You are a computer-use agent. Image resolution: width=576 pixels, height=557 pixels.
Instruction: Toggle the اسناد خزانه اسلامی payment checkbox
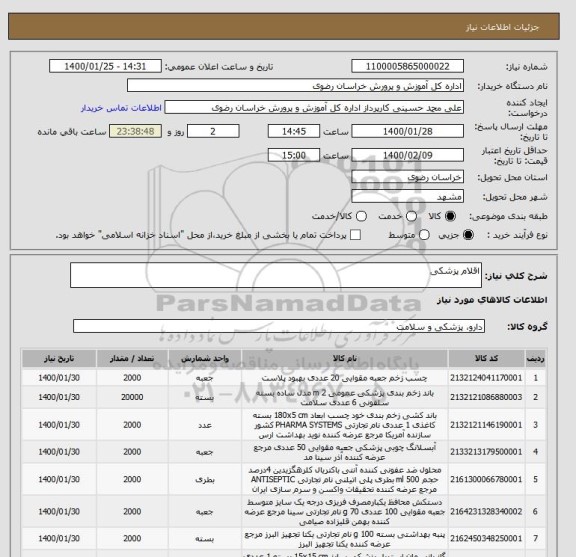pos(355,235)
